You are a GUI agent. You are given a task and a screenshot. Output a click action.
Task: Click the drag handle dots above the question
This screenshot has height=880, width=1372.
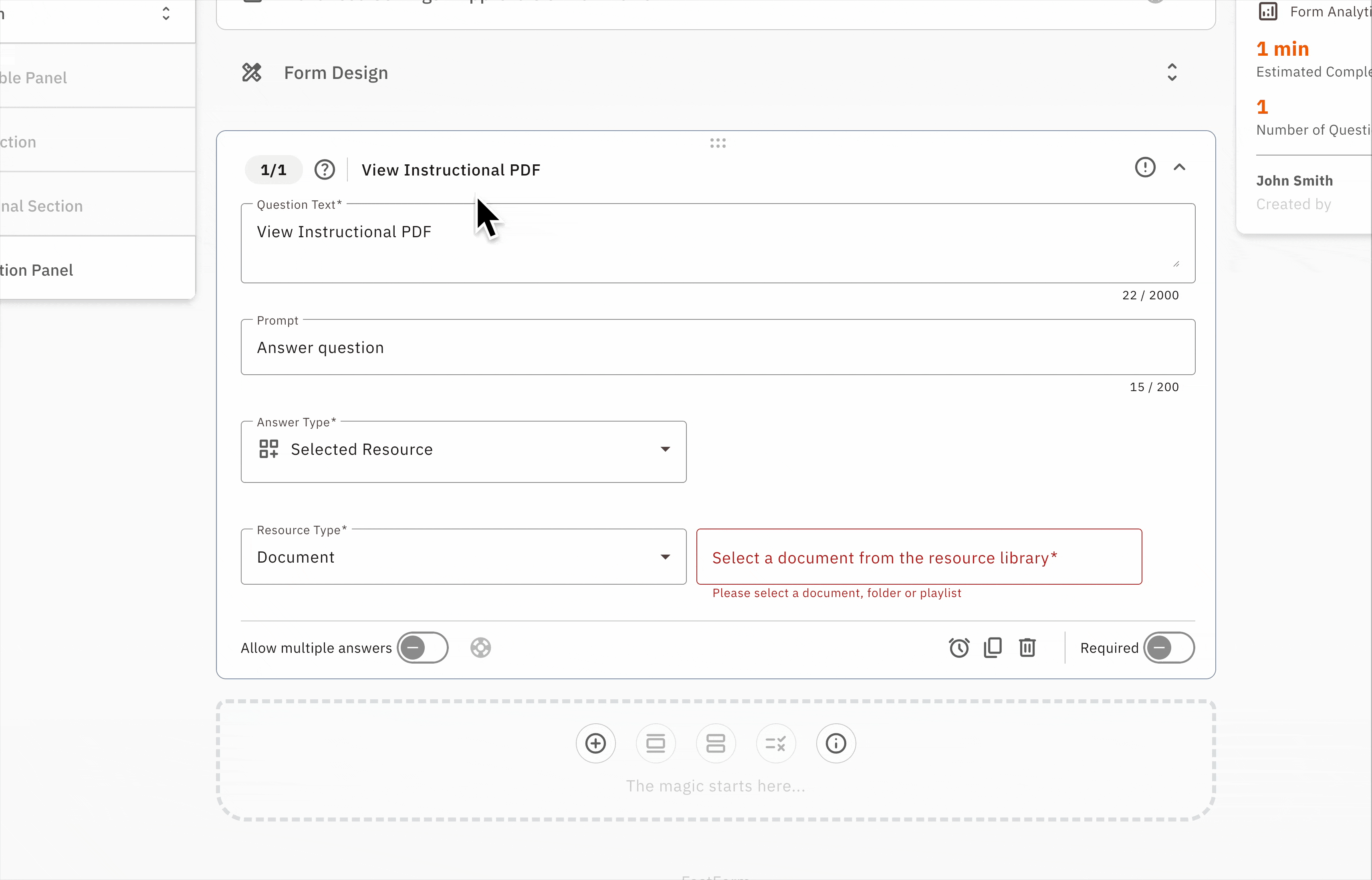718,143
